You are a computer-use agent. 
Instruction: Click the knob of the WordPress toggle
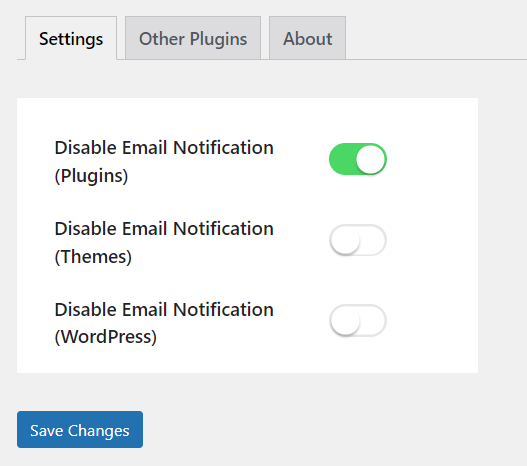pyautogui.click(x=345, y=321)
